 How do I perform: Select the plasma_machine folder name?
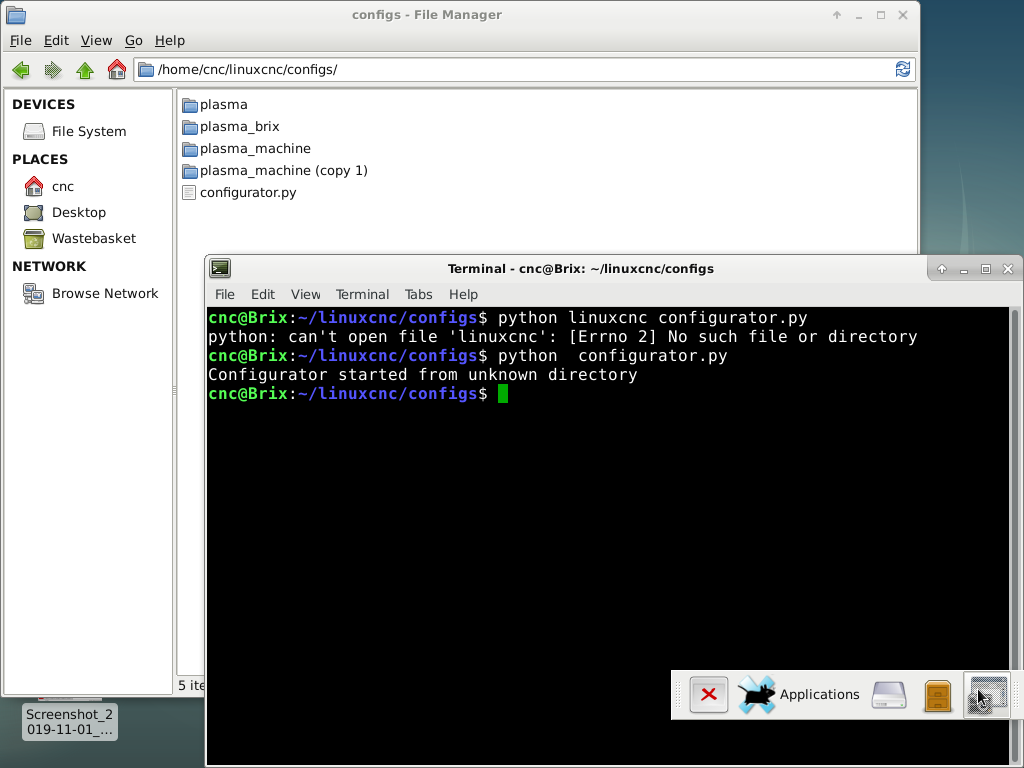255,149
